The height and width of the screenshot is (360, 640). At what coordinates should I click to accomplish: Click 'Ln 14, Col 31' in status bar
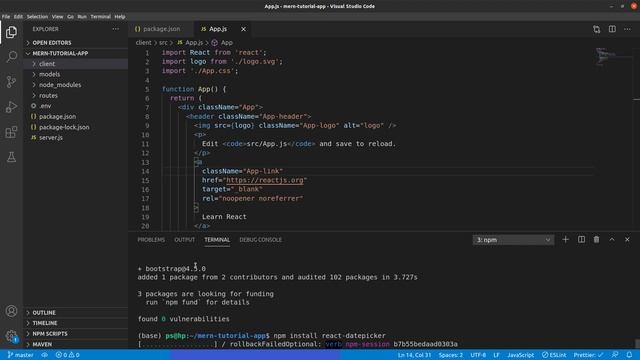pyautogui.click(x=414, y=355)
